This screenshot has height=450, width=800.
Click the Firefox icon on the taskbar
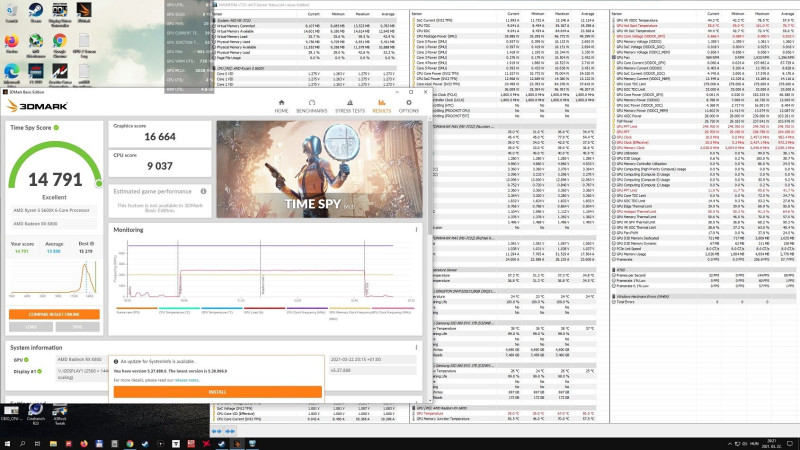tap(84, 444)
